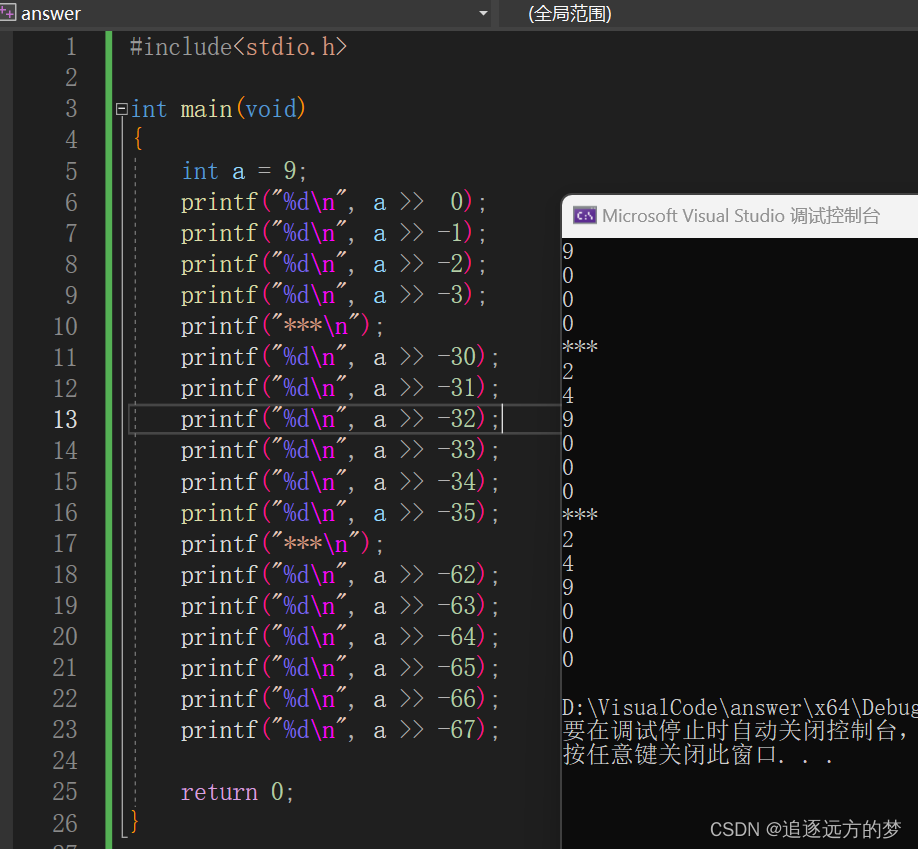The image size is (918, 849).
Task: Click the answer project icon
Action: pyautogui.click(x=7, y=12)
